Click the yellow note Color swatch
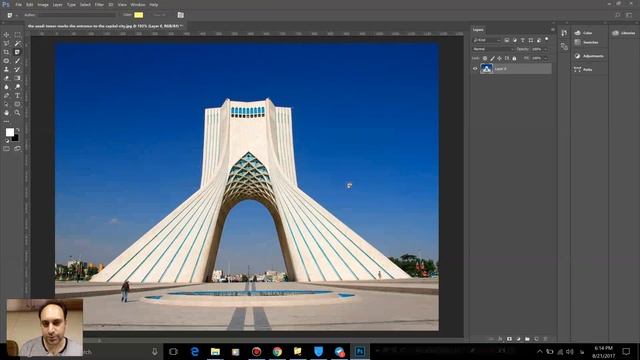640x360 pixels. click(x=139, y=15)
